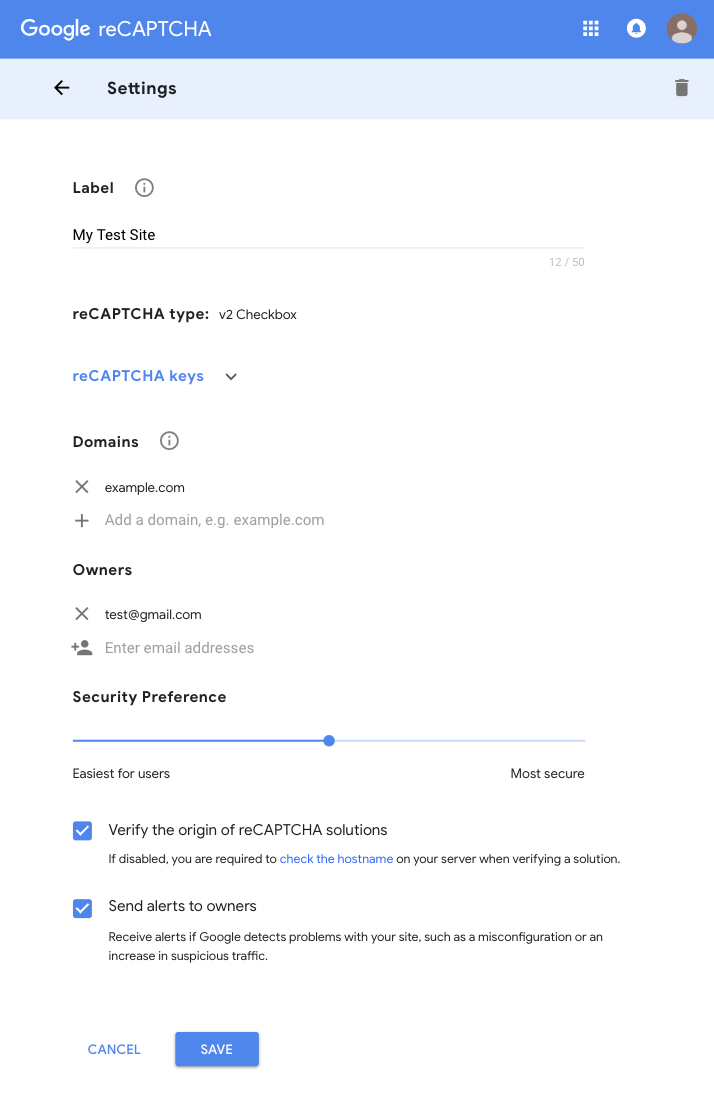Remove owner test@gmail.com
Screen dimensions: 714x1108
coord(82,614)
